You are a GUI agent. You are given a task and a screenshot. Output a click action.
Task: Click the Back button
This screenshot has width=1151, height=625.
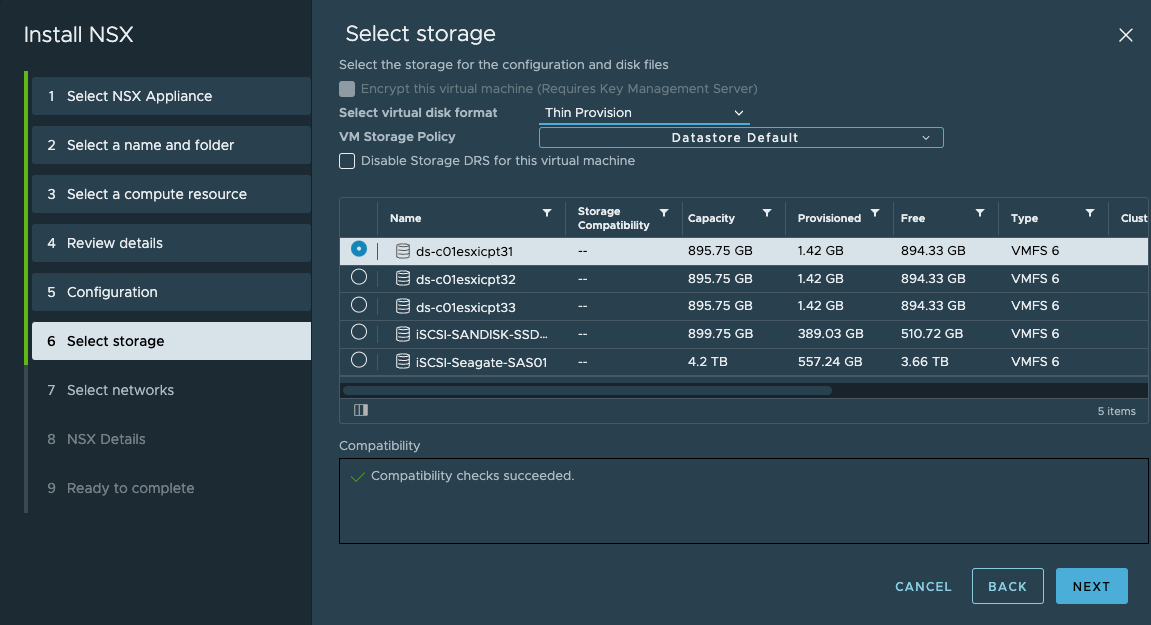[1007, 586]
